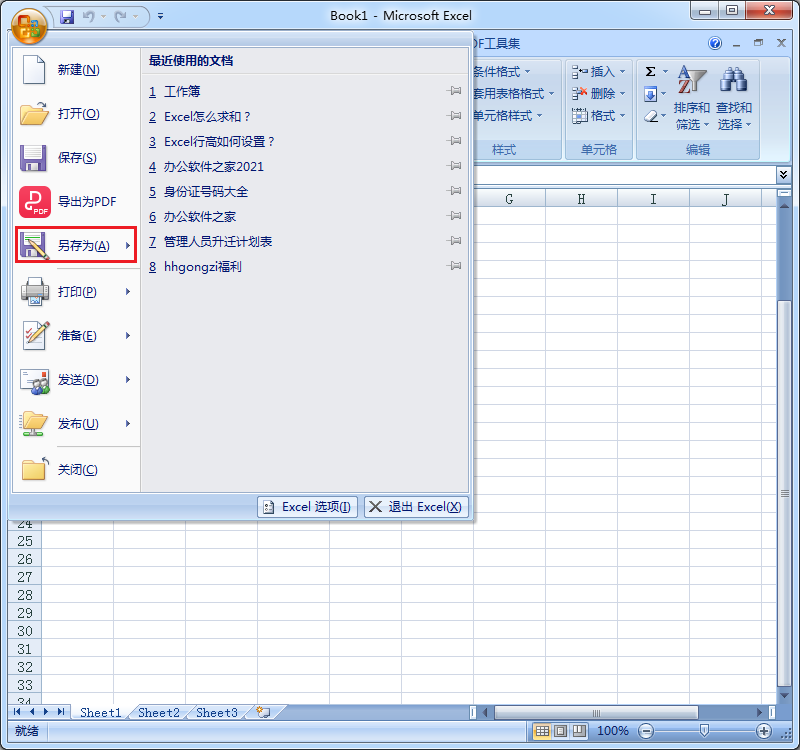Viewport: 800px width, 750px height.
Task: Choose 打开(O) from Office menu
Action: [76, 114]
